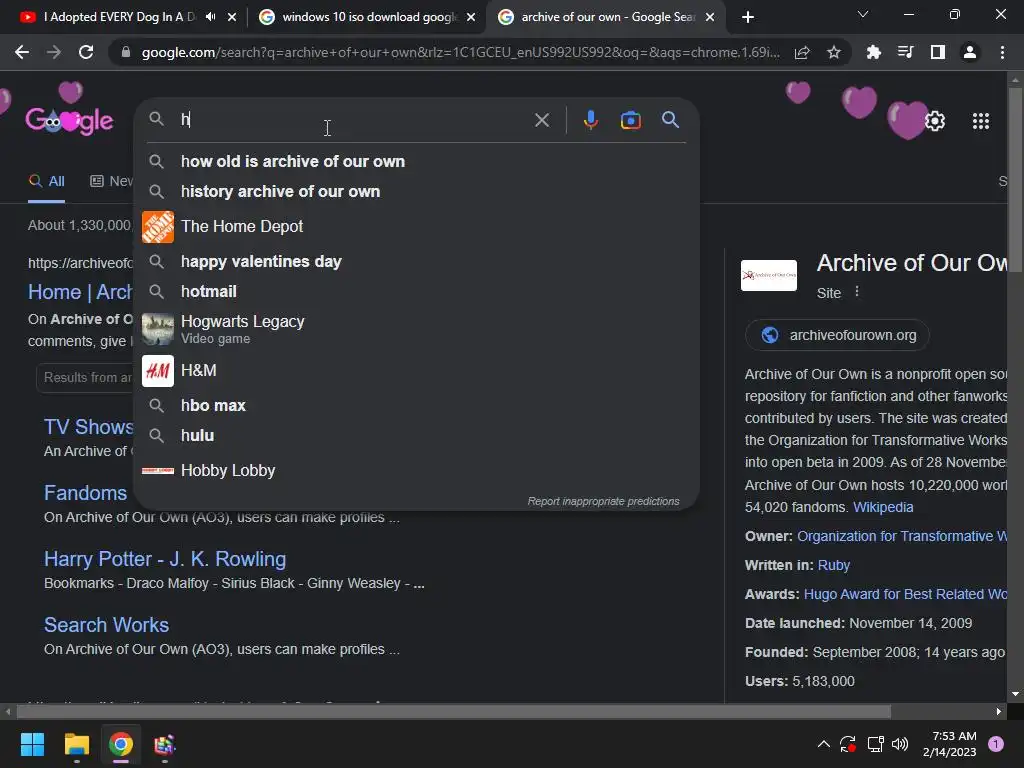
Task: Open the Wikipedia source link
Action: 883,507
